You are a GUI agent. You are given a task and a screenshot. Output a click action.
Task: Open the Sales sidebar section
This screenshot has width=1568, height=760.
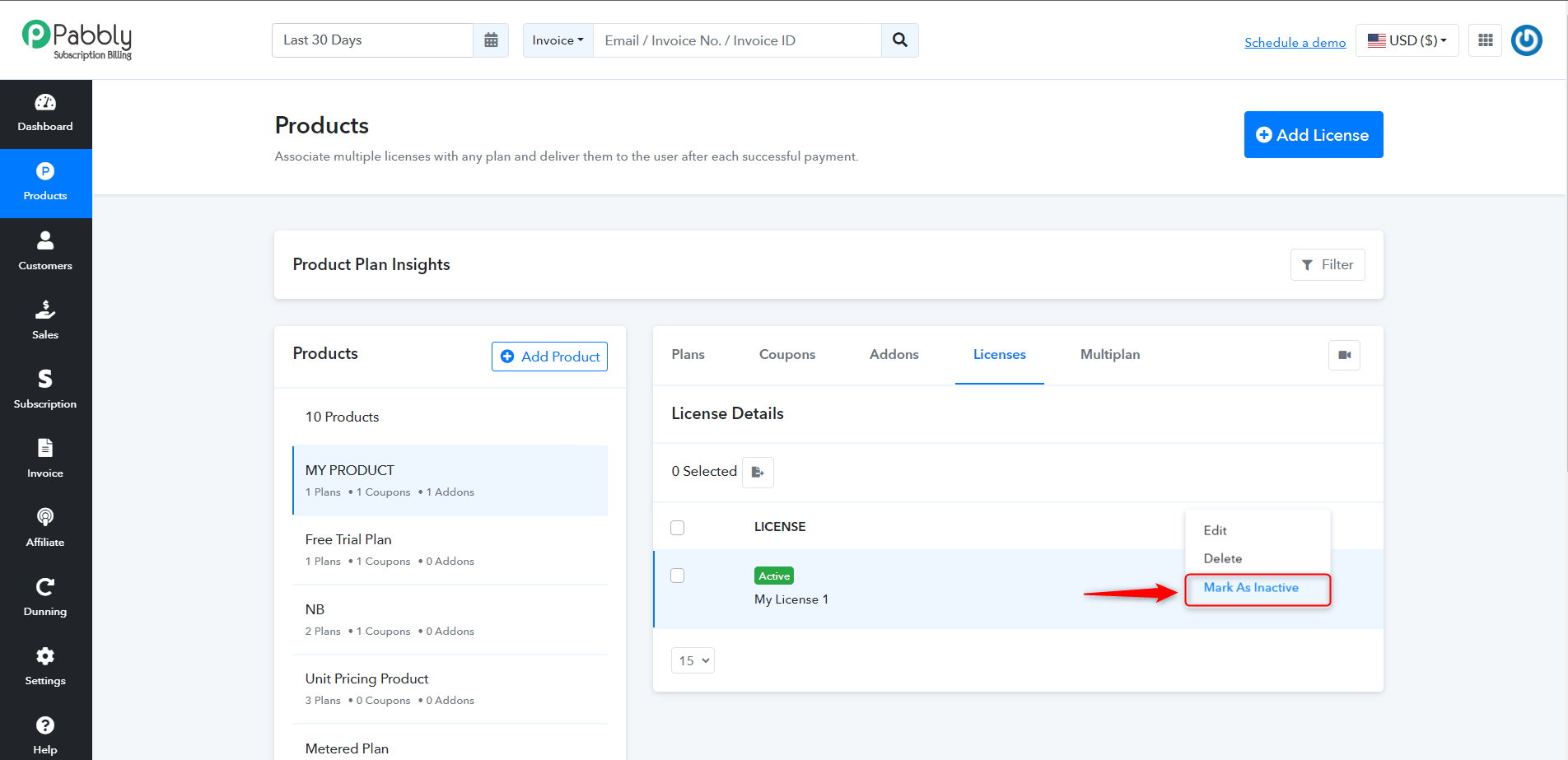coord(45,321)
